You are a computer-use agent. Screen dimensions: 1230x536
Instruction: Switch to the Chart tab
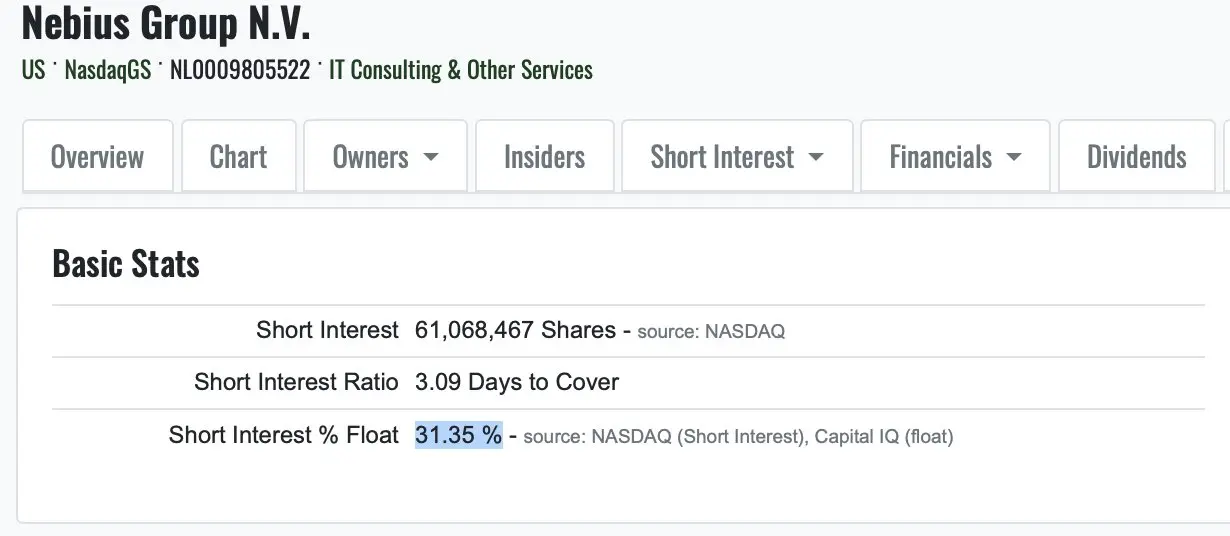238,156
